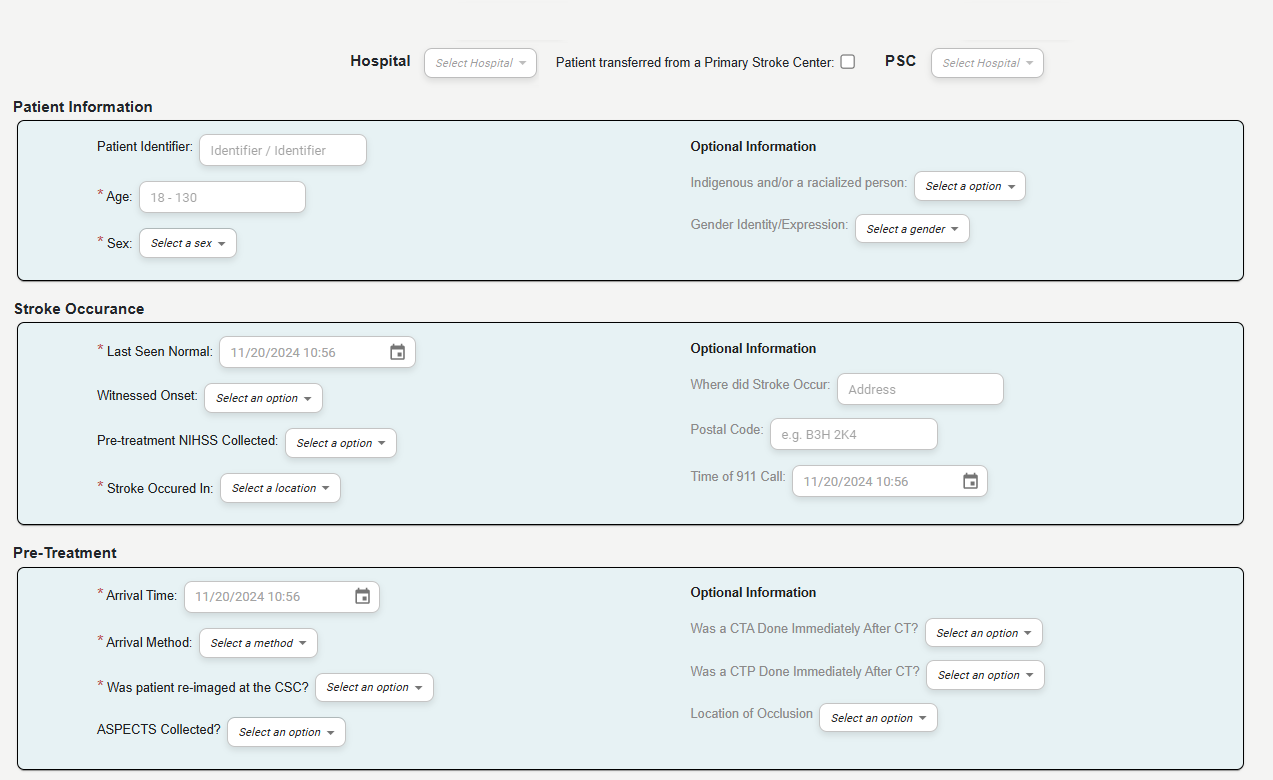Open the Gender Identity/Expression dropdown

pyautogui.click(x=911, y=228)
